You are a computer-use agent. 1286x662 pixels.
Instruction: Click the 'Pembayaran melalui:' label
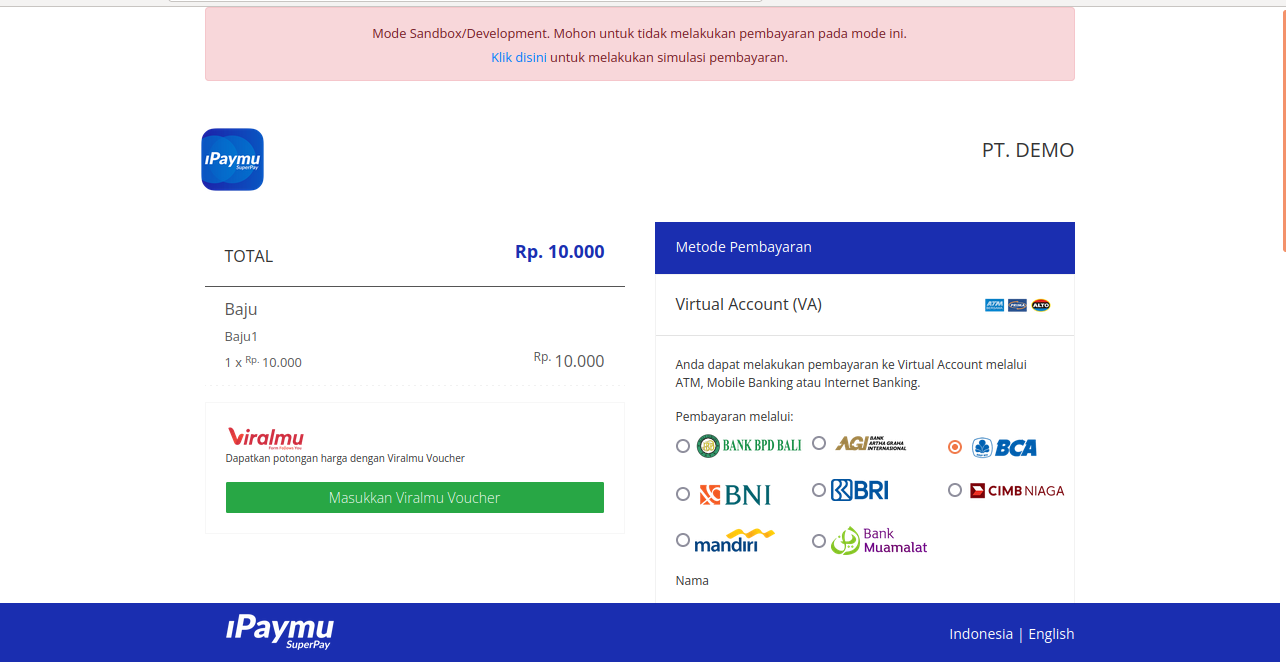(x=735, y=417)
